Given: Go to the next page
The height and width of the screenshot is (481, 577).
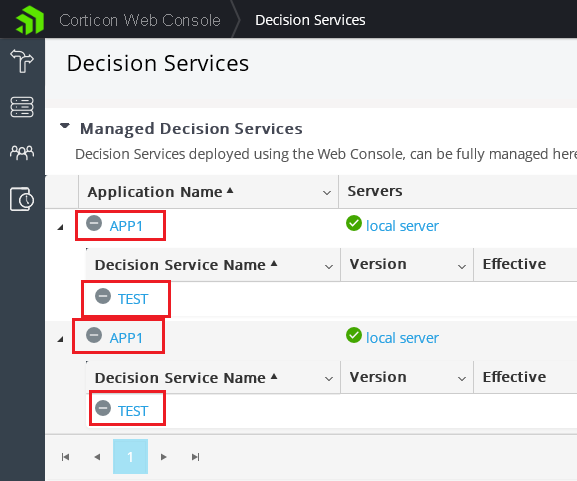Looking at the screenshot, I should pyautogui.click(x=163, y=457).
